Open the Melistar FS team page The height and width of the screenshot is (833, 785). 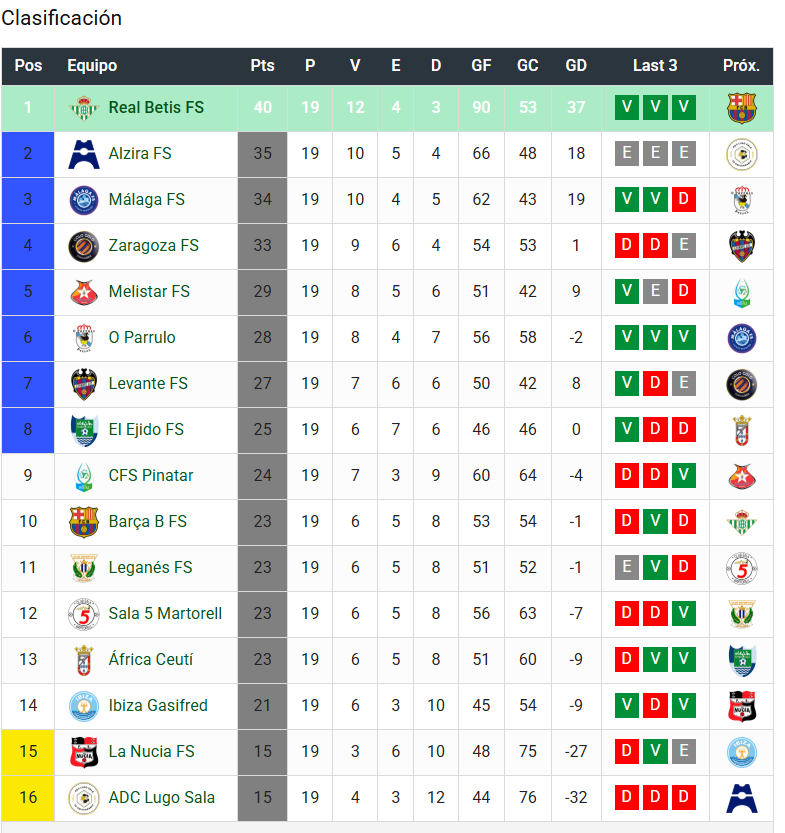[x=149, y=291]
